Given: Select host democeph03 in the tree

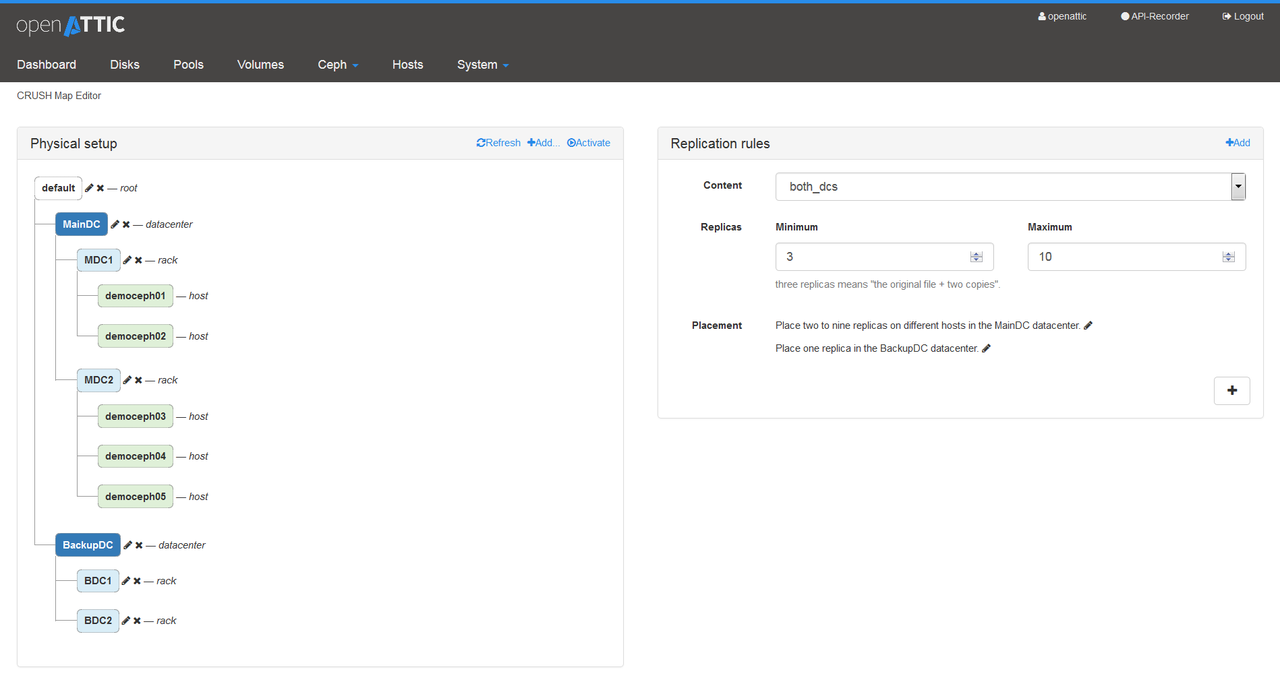Looking at the screenshot, I should 135,416.
